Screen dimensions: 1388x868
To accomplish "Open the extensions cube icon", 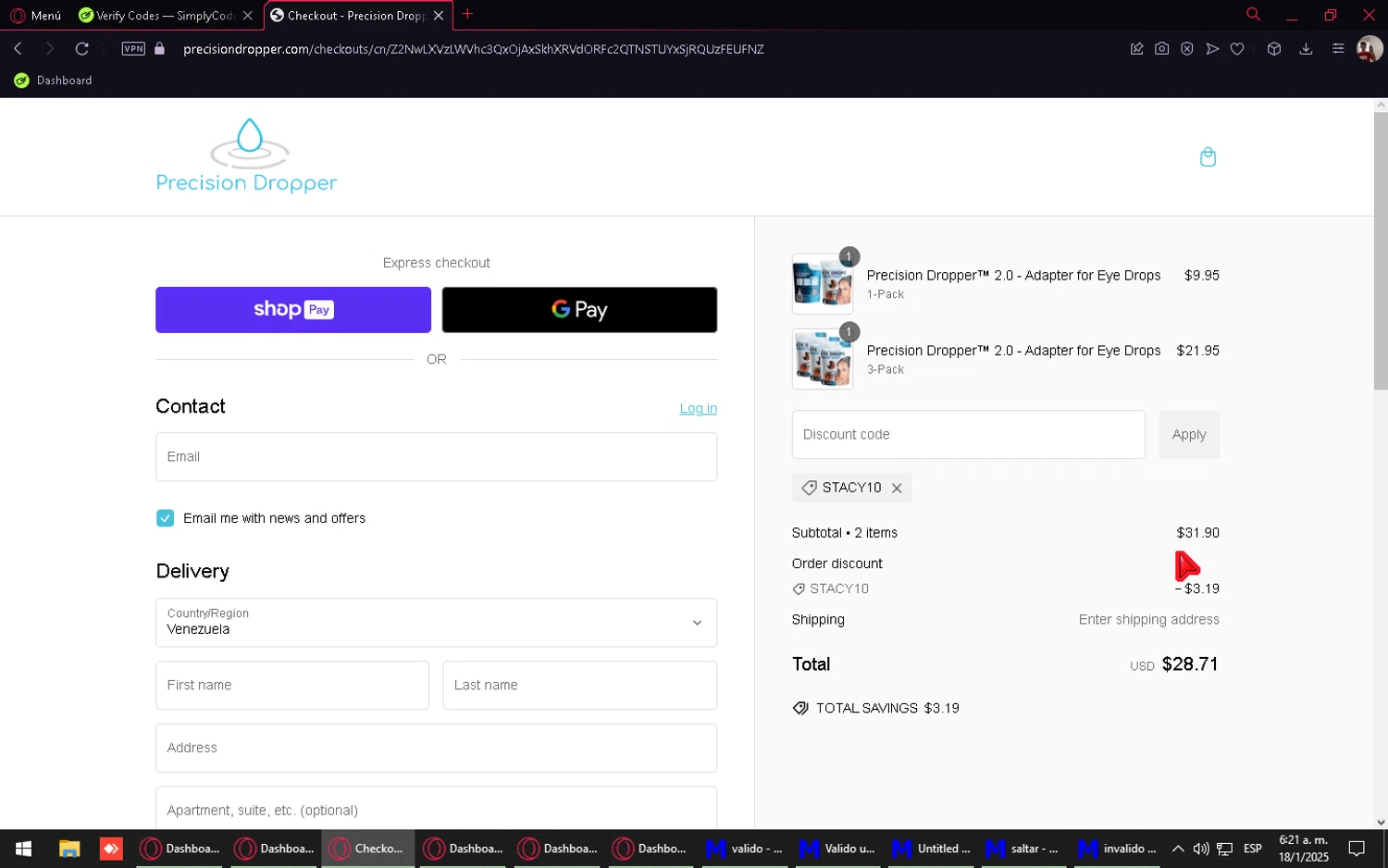I will 1274,49.
